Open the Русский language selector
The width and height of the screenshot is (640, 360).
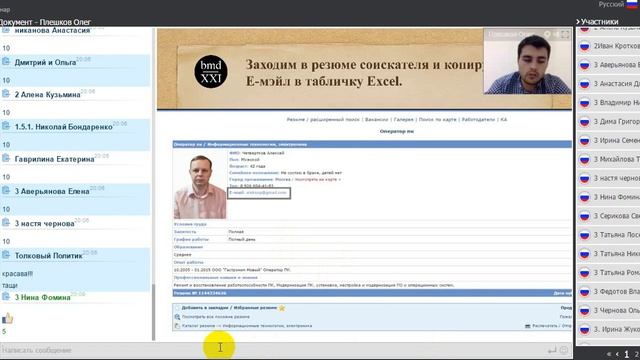click(x=618, y=4)
